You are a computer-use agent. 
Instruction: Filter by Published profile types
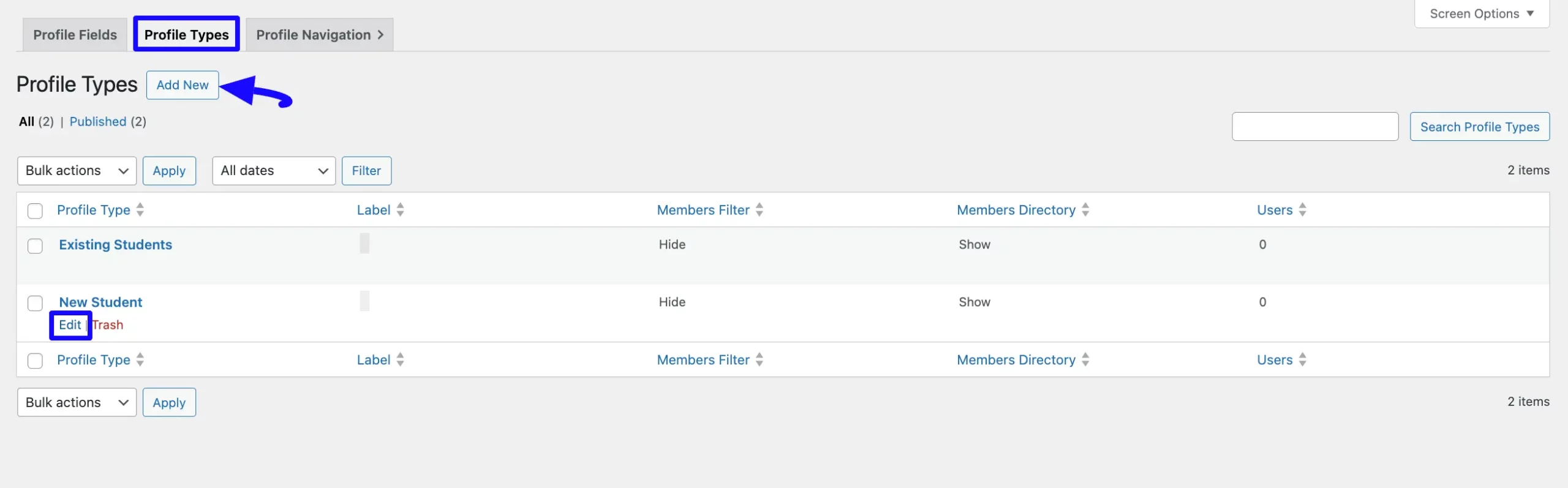click(x=98, y=121)
